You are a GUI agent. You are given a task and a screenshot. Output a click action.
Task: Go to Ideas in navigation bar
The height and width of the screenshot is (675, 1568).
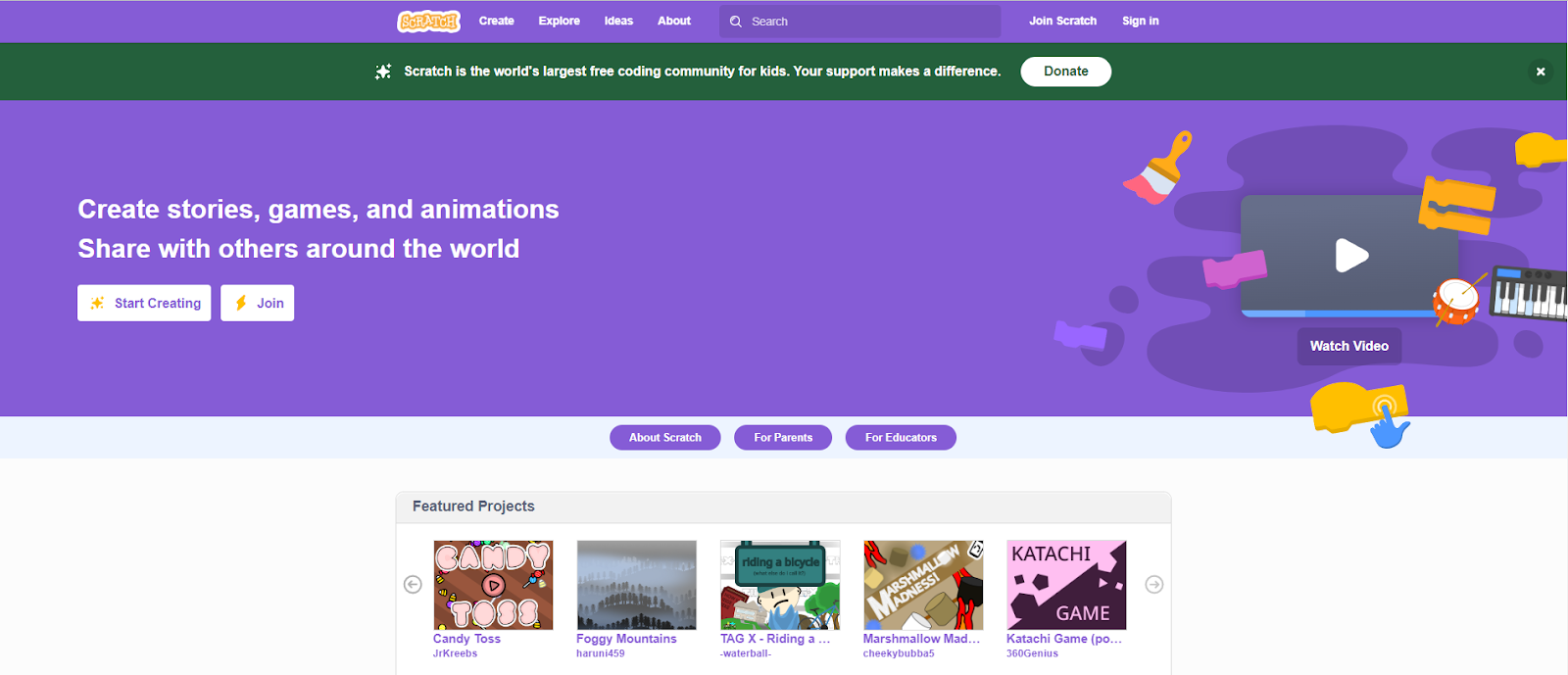(618, 21)
